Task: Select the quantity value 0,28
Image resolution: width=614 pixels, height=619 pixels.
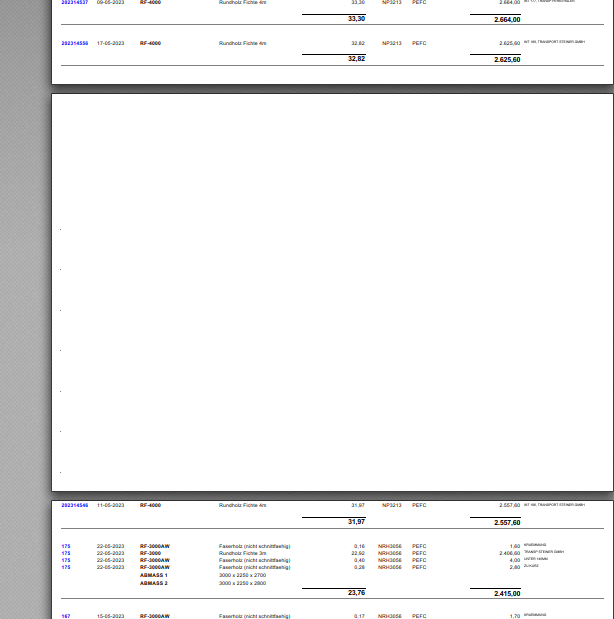Action: (x=359, y=567)
